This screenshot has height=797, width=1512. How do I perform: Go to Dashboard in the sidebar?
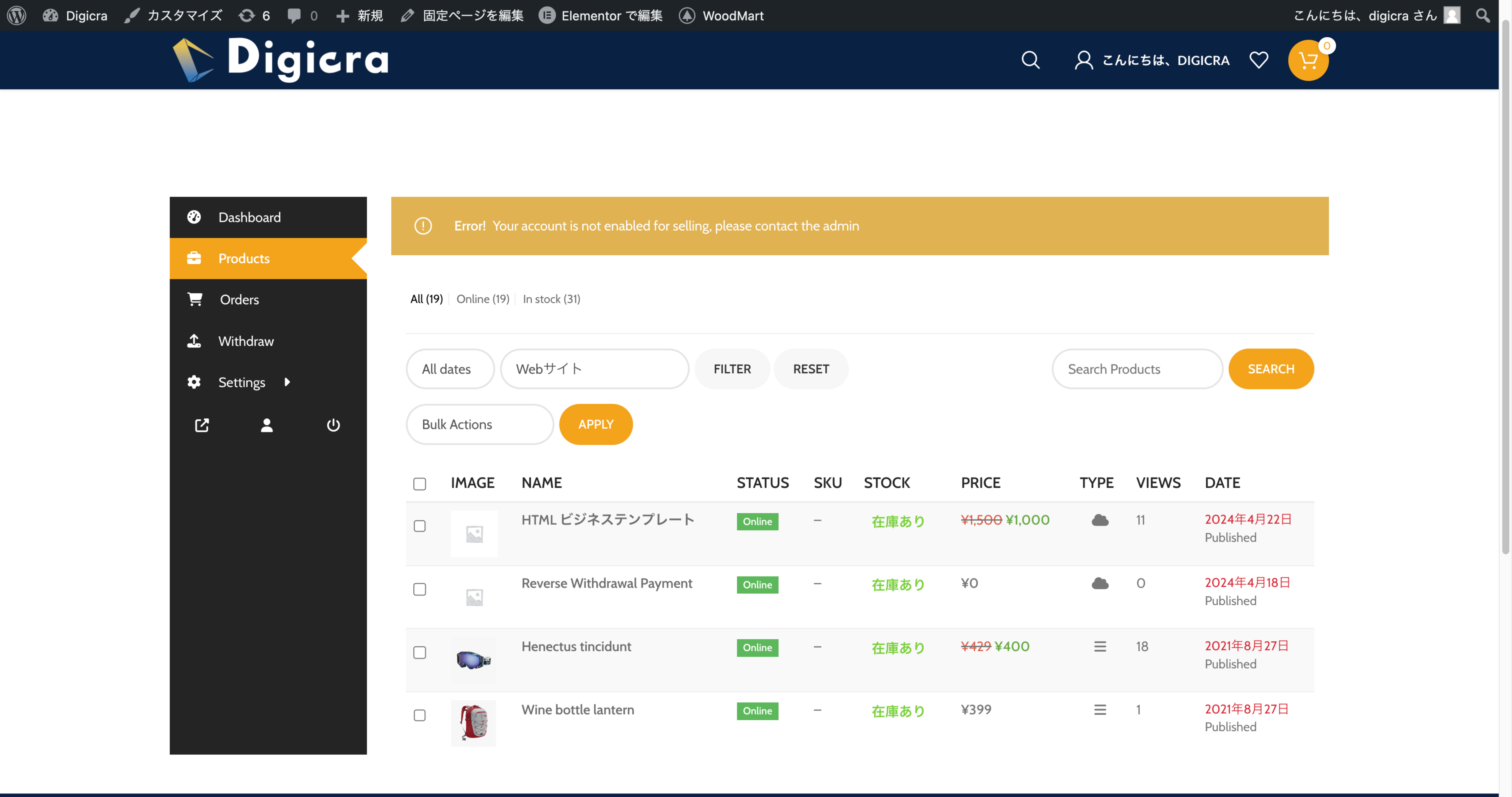point(268,217)
